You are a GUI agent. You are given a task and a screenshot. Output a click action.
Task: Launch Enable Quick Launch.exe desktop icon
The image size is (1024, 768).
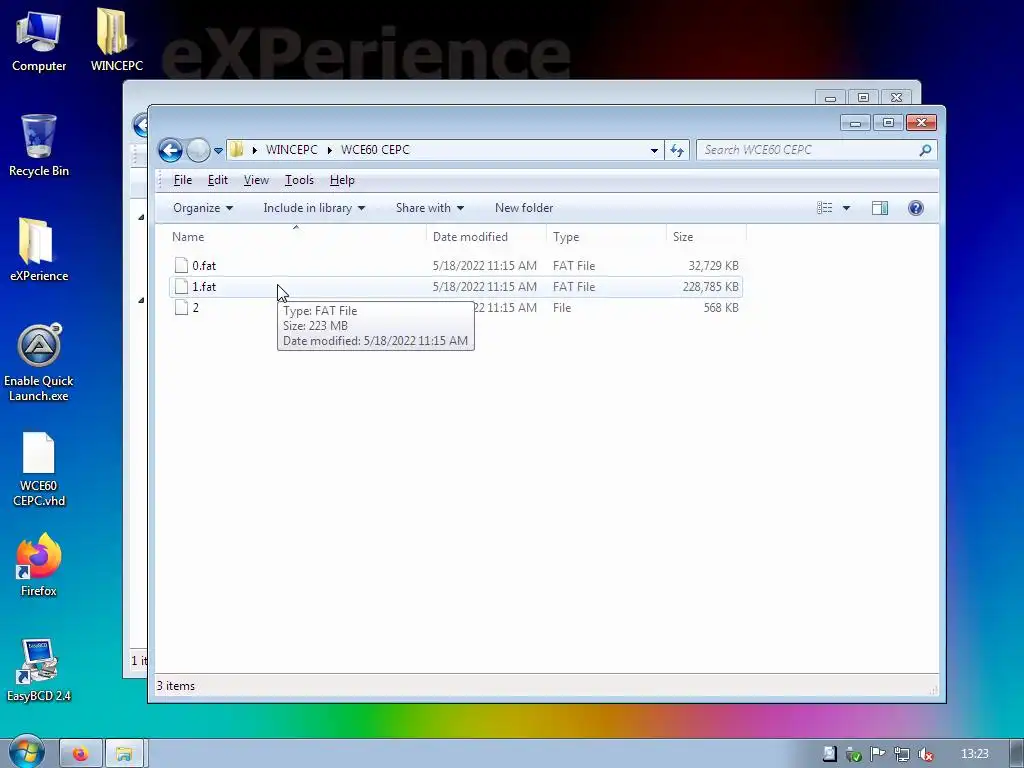click(x=39, y=362)
